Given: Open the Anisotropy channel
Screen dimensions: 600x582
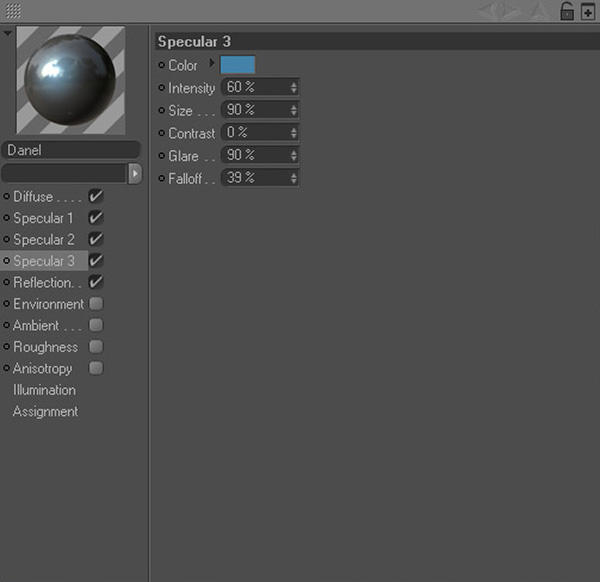Looking at the screenshot, I should 42,368.
